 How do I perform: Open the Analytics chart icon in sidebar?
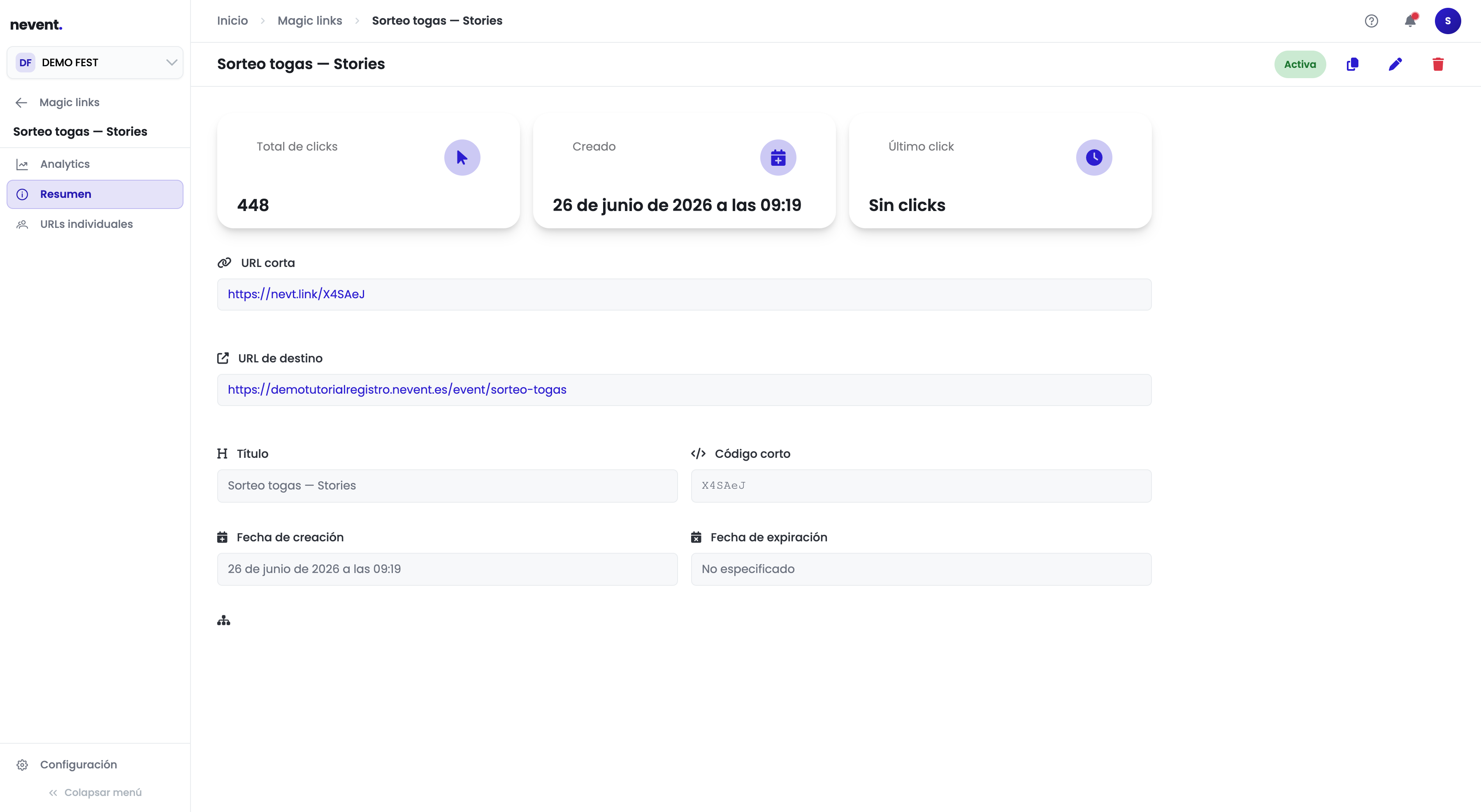[x=23, y=165]
